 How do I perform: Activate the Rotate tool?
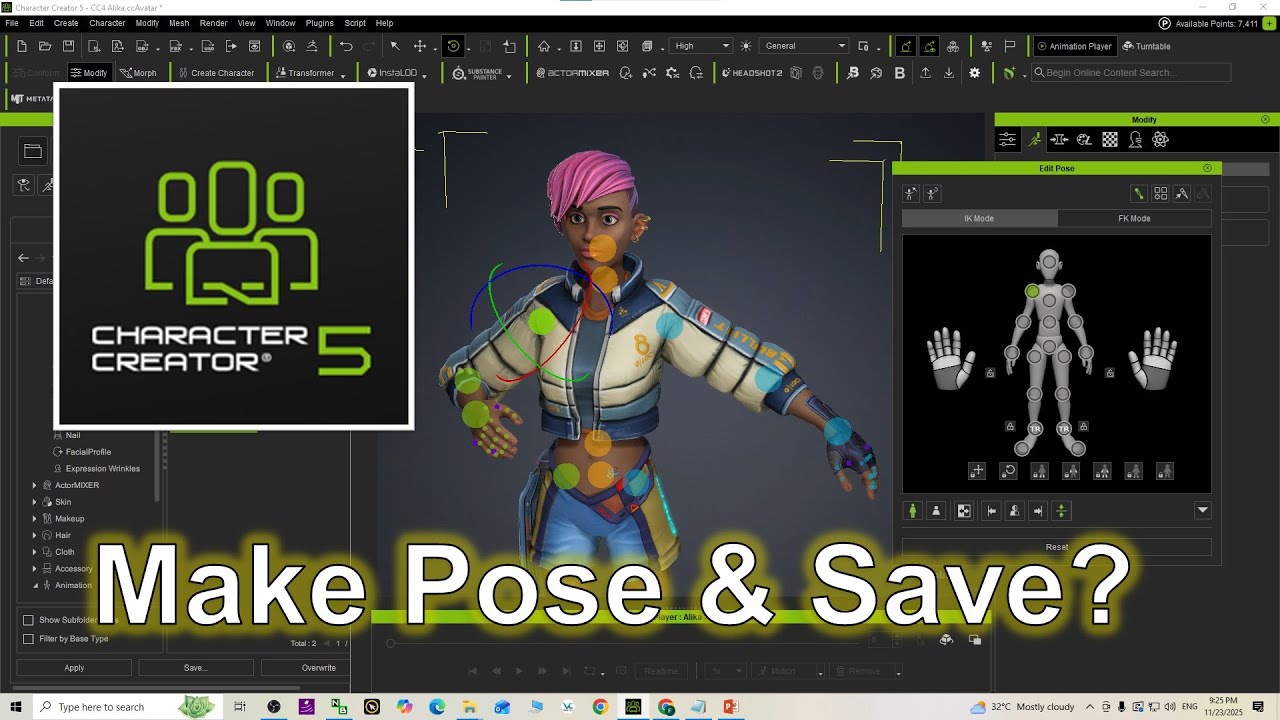[x=454, y=46]
